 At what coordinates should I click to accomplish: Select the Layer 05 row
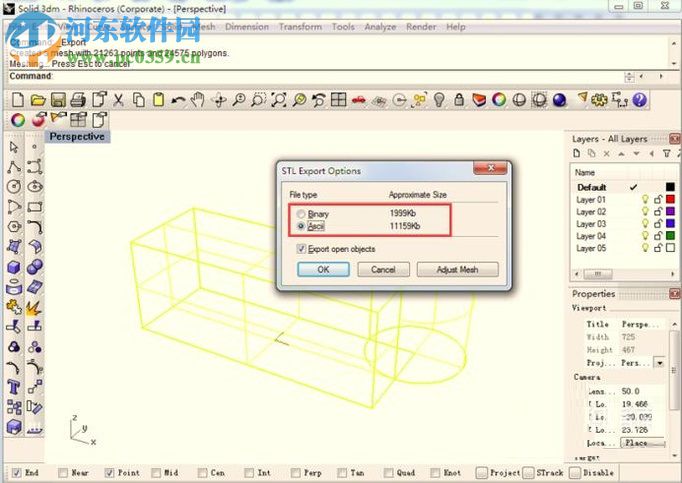625,248
